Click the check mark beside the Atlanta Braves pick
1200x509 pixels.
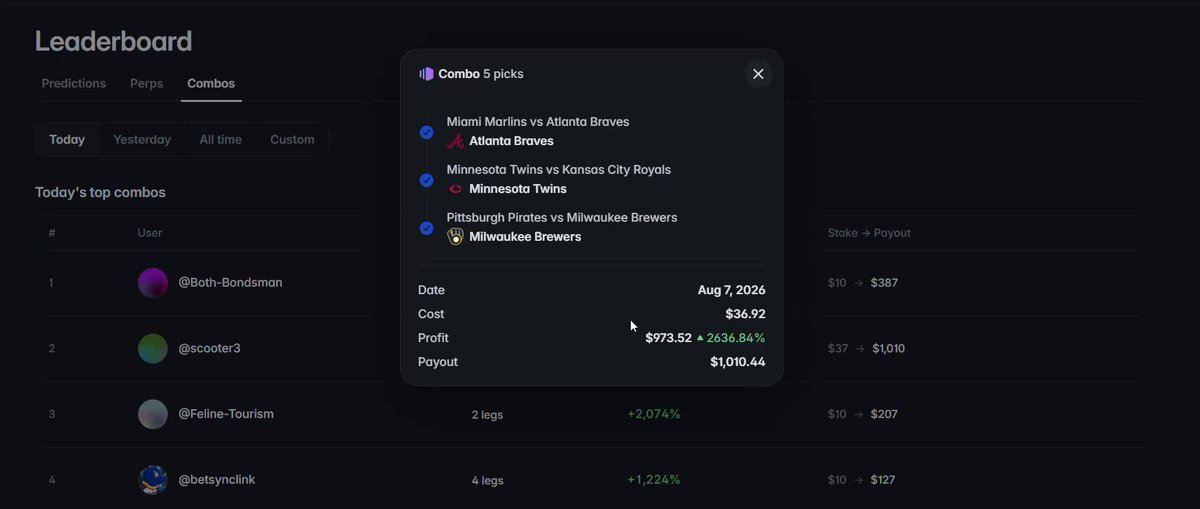(427, 132)
